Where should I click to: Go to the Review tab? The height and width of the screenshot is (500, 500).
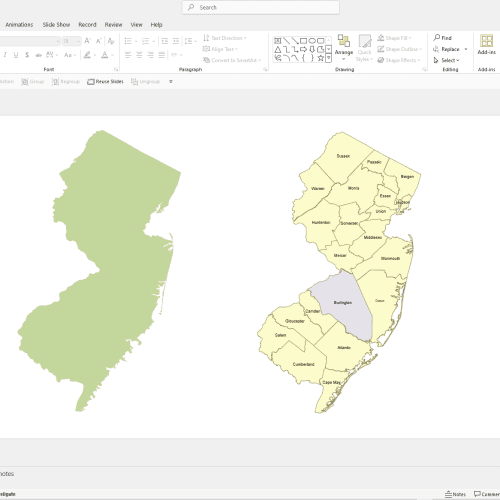(113, 24)
